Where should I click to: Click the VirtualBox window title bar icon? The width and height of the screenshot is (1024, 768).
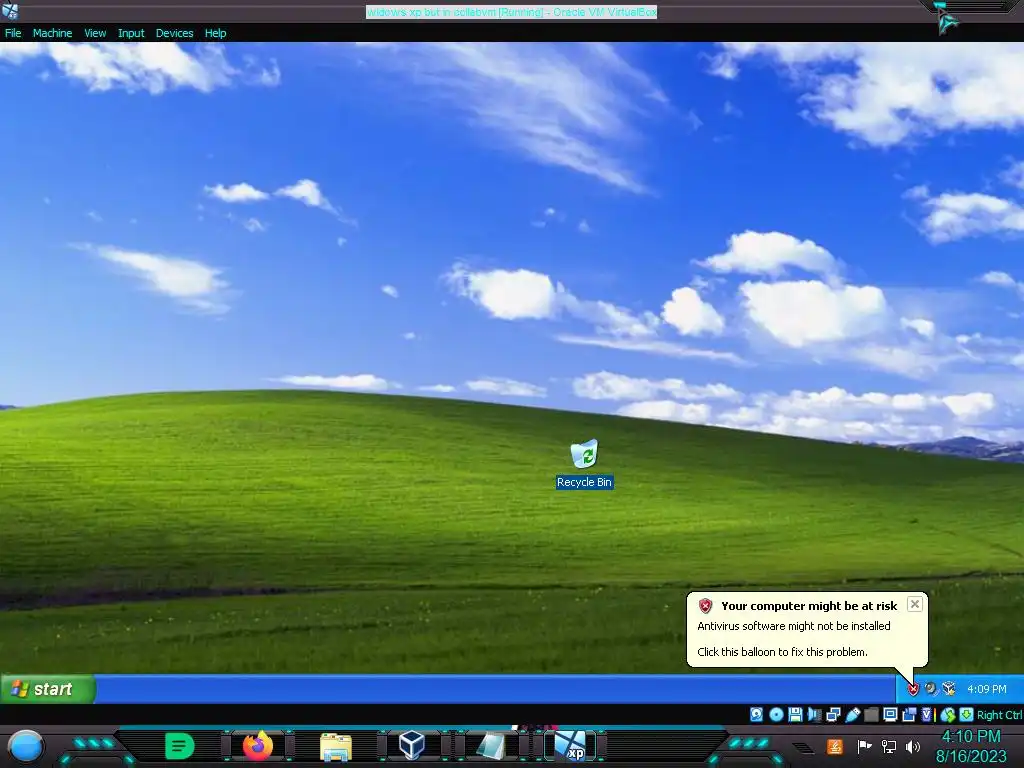[x=10, y=10]
